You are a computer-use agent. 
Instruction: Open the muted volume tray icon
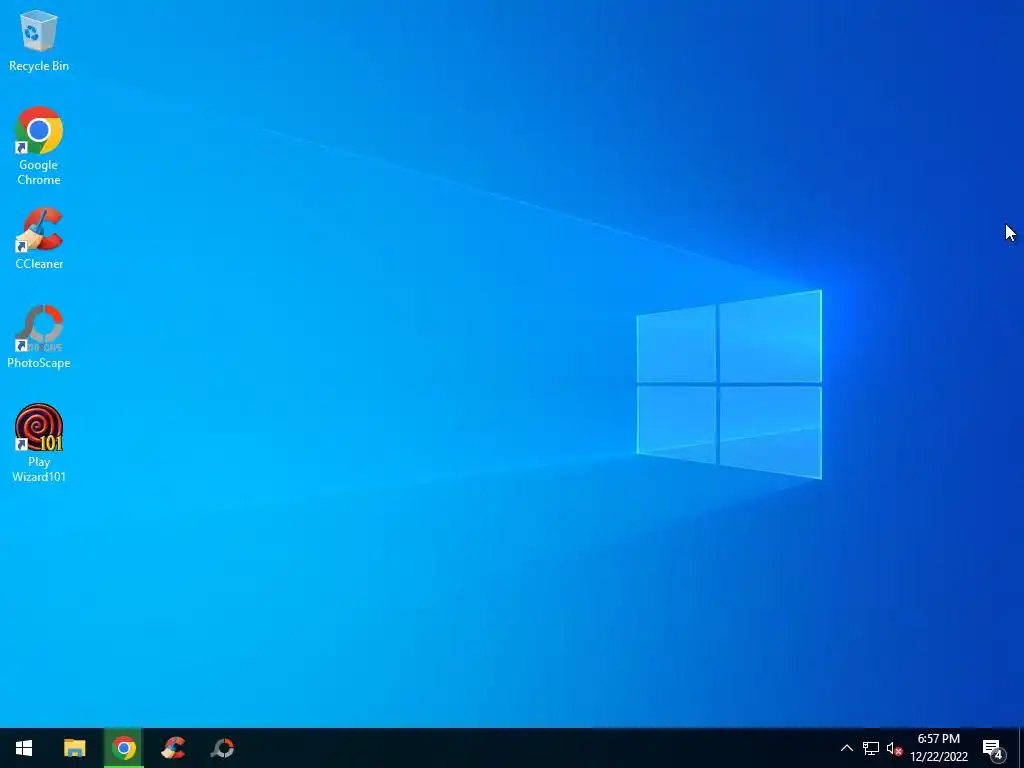tap(894, 748)
